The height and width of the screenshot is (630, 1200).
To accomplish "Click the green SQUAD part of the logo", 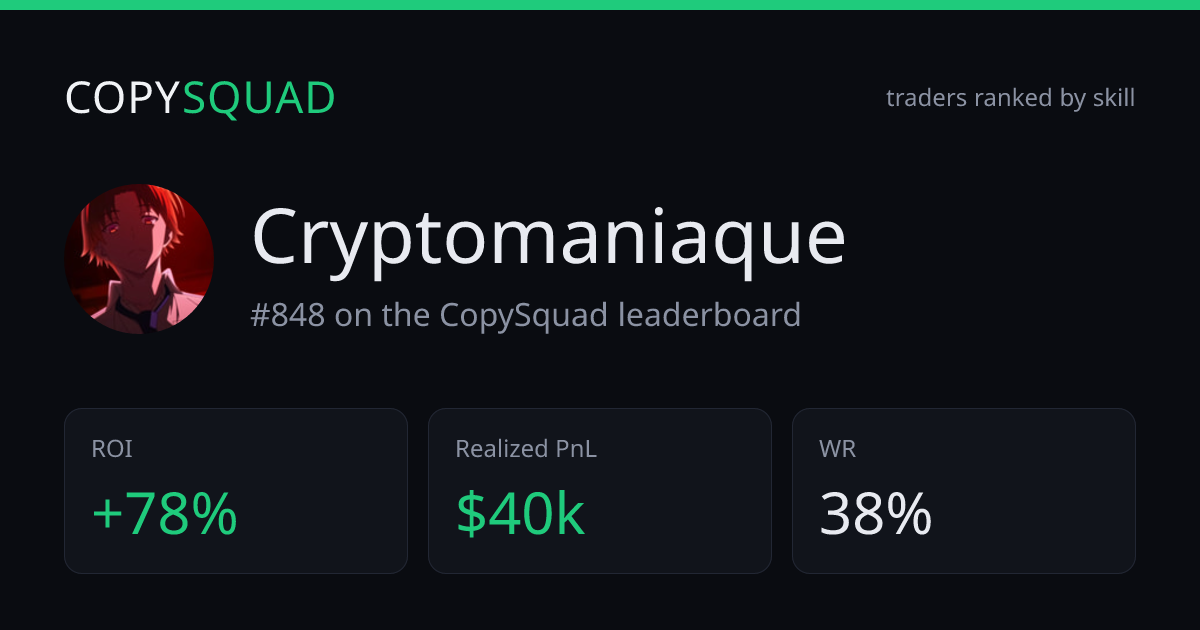I will point(259,98).
